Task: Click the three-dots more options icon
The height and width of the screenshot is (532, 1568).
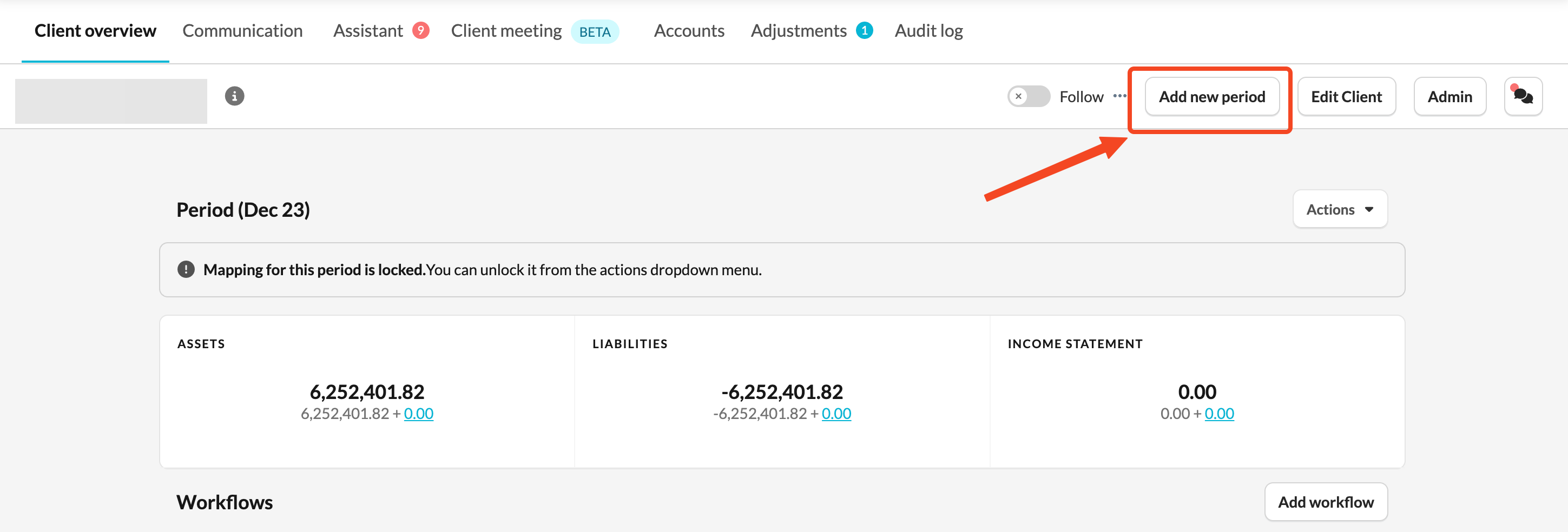Action: point(1119,96)
